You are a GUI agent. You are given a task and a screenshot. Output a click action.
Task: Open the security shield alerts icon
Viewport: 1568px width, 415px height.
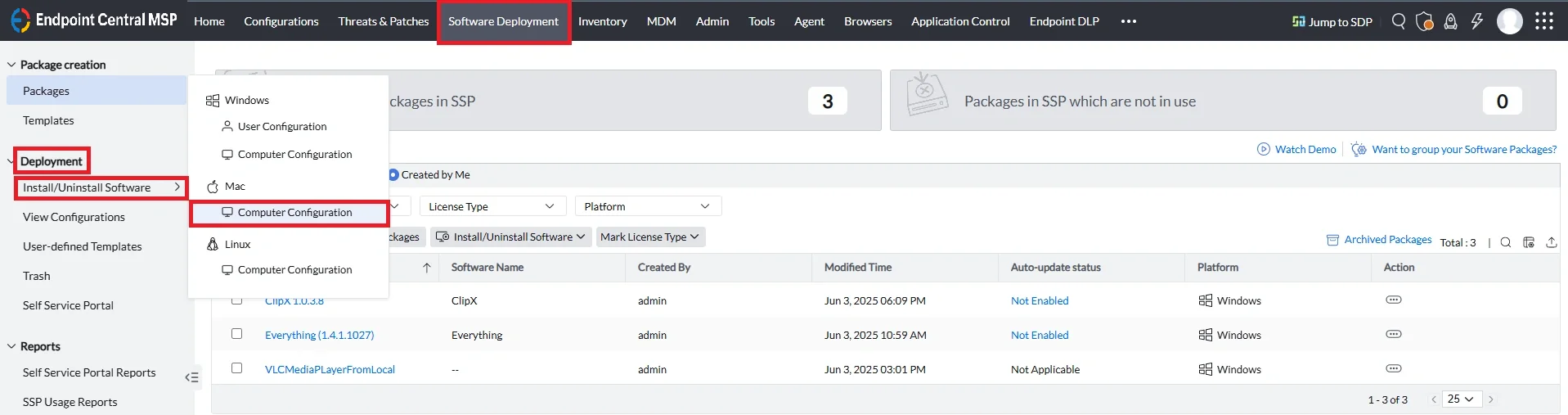[1424, 21]
